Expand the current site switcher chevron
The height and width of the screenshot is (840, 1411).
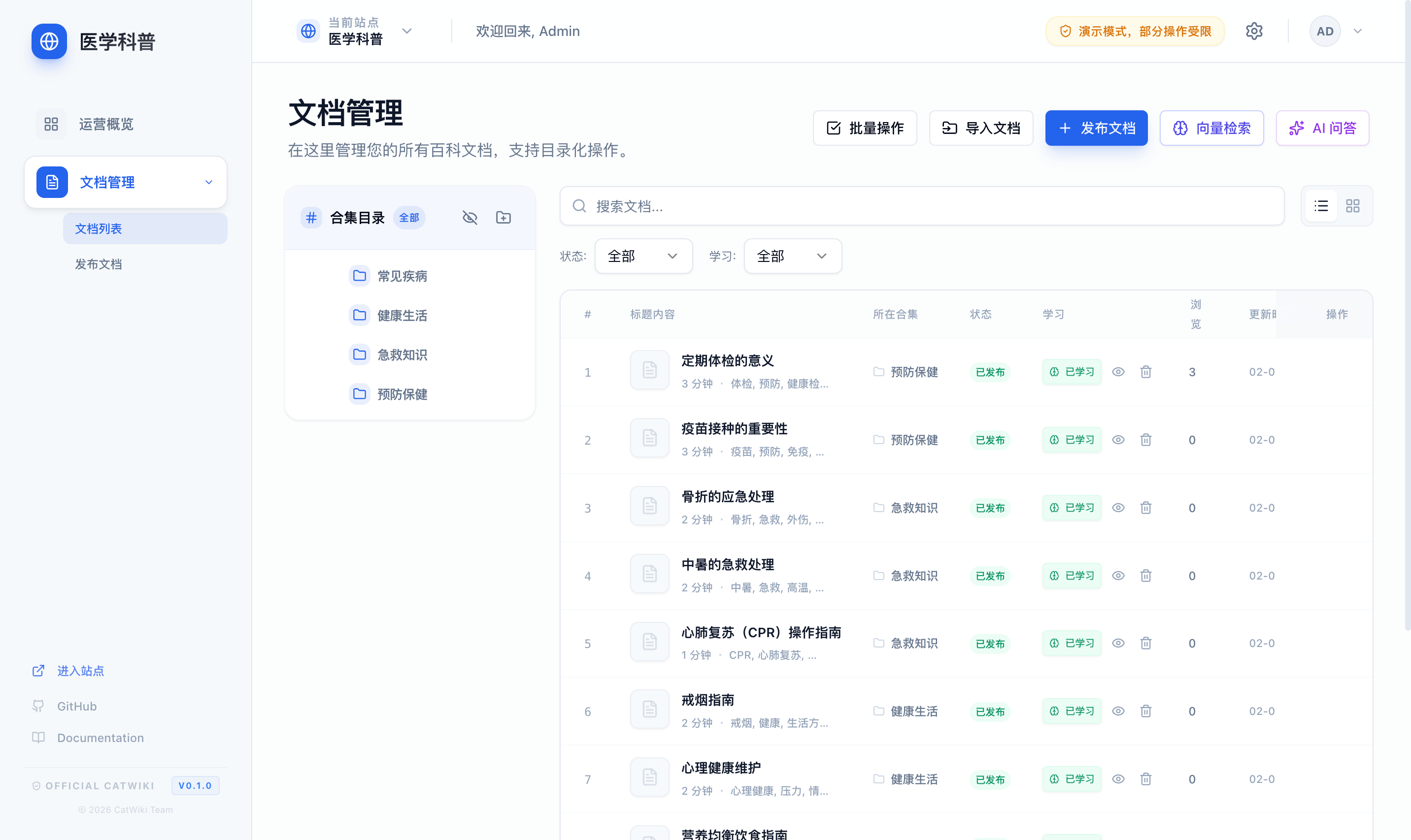406,31
